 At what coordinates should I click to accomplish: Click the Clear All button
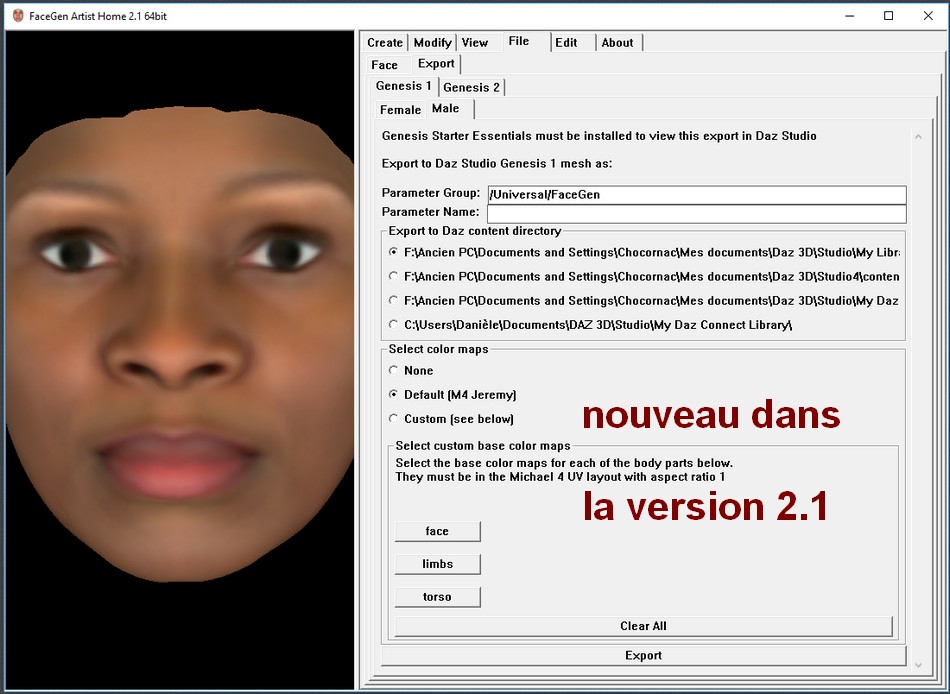tap(643, 626)
